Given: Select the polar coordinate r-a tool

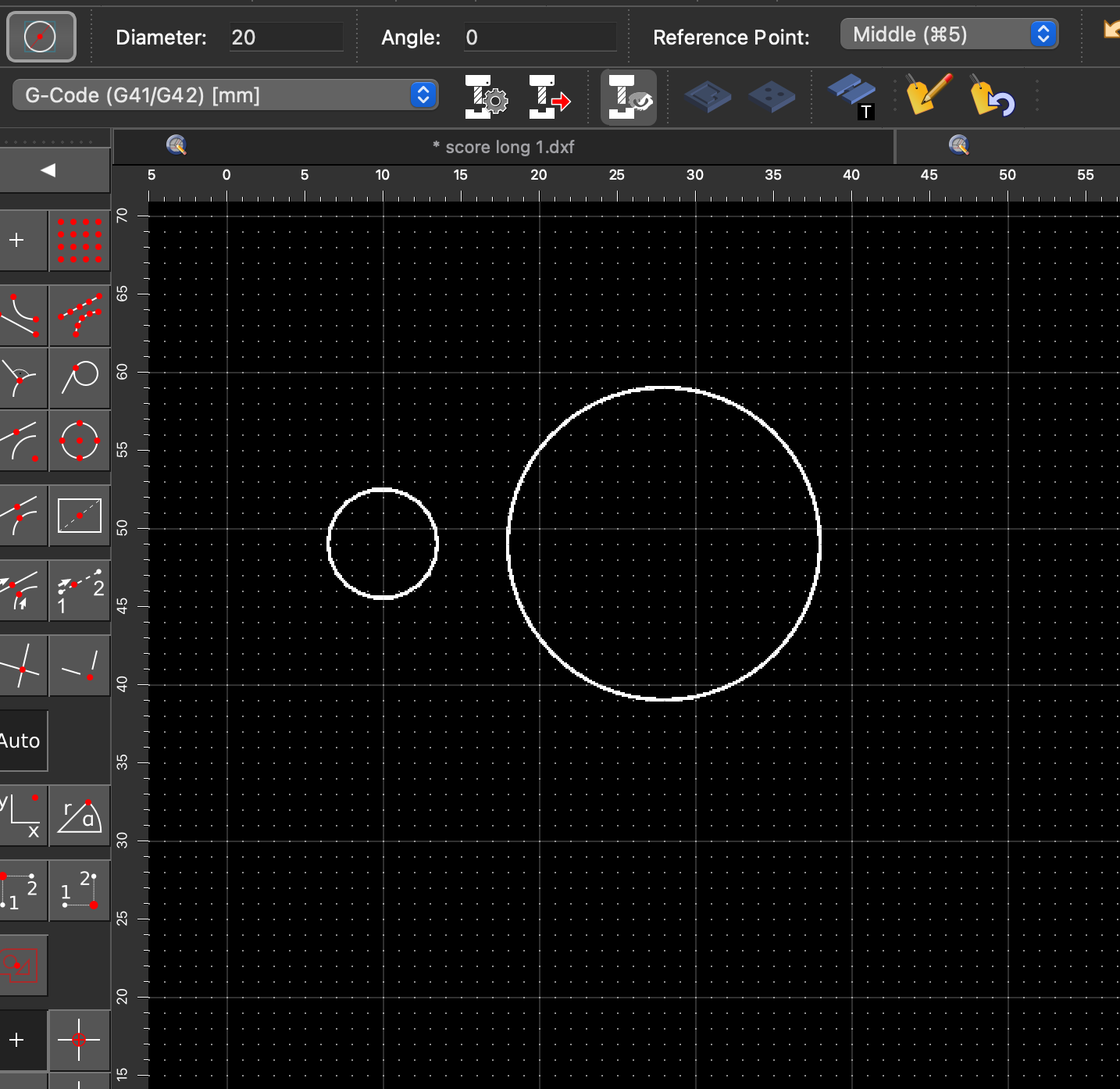Looking at the screenshot, I should click(80, 816).
